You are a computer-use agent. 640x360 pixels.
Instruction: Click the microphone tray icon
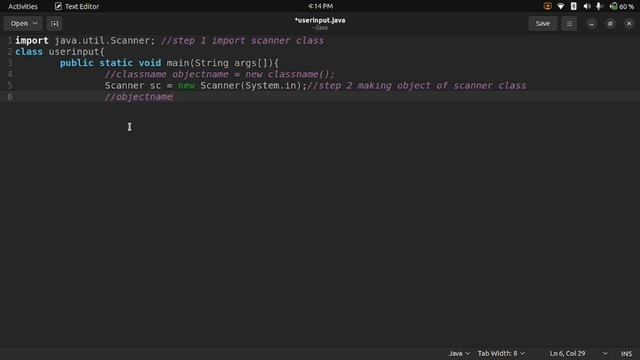click(599, 6)
